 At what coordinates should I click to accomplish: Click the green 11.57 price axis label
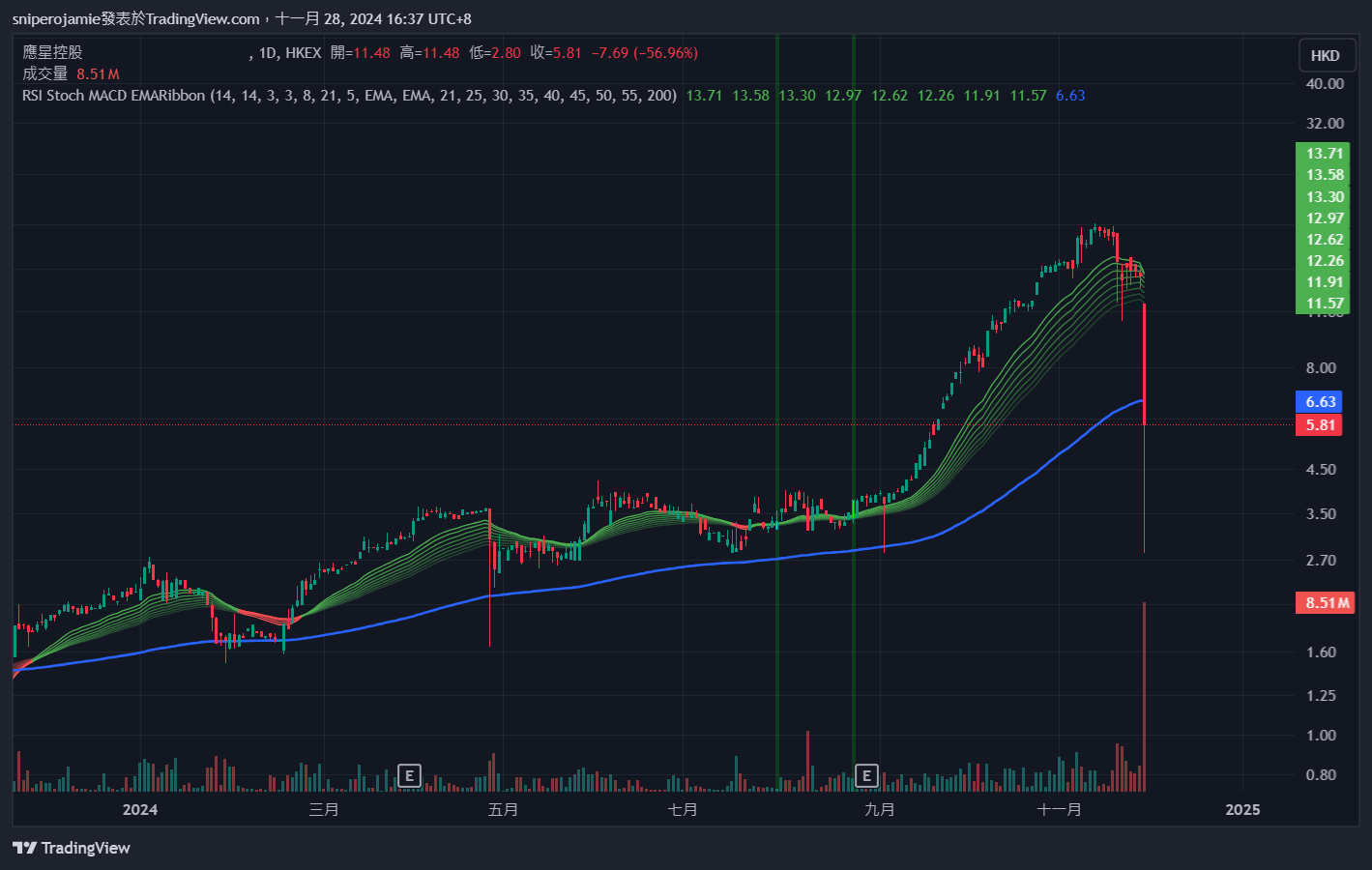pyautogui.click(x=1324, y=304)
